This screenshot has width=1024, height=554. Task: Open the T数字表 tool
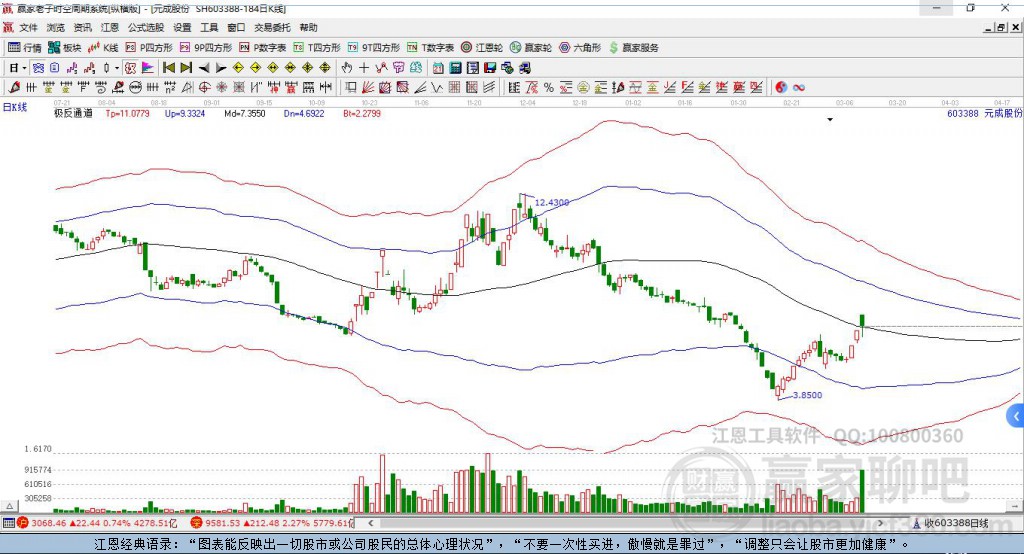(x=430, y=48)
